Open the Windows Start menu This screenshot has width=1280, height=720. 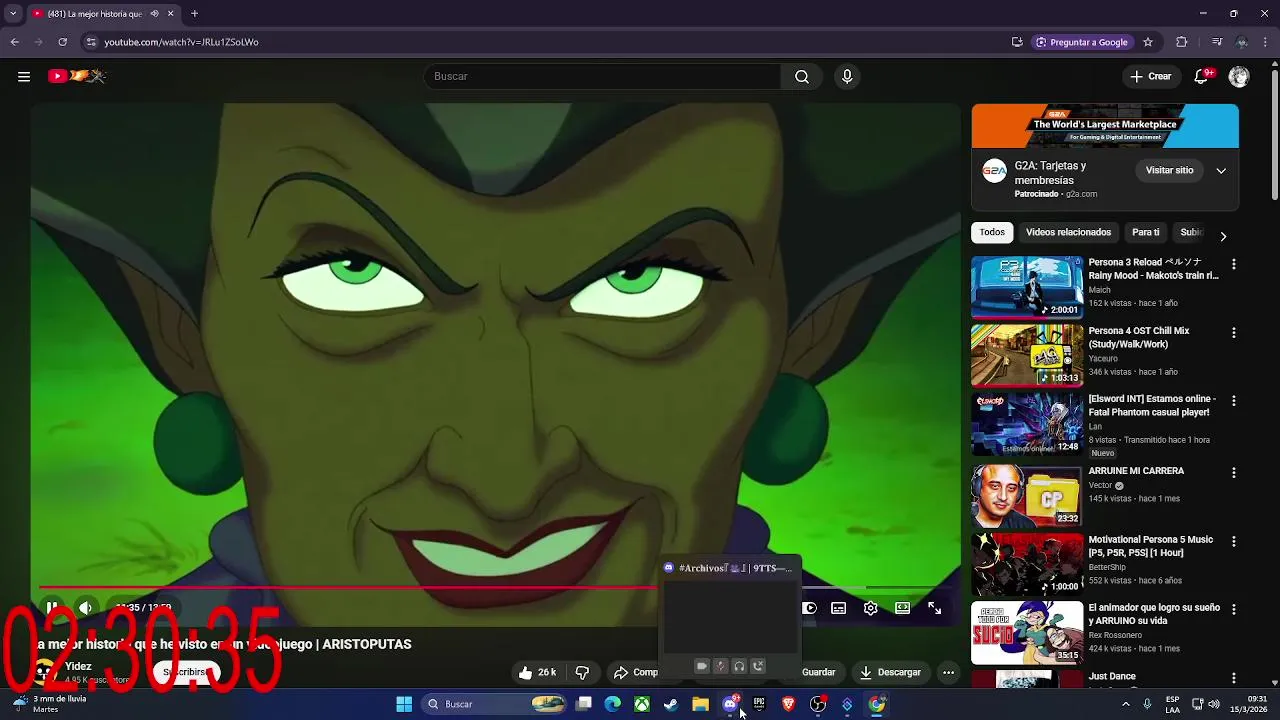404,704
